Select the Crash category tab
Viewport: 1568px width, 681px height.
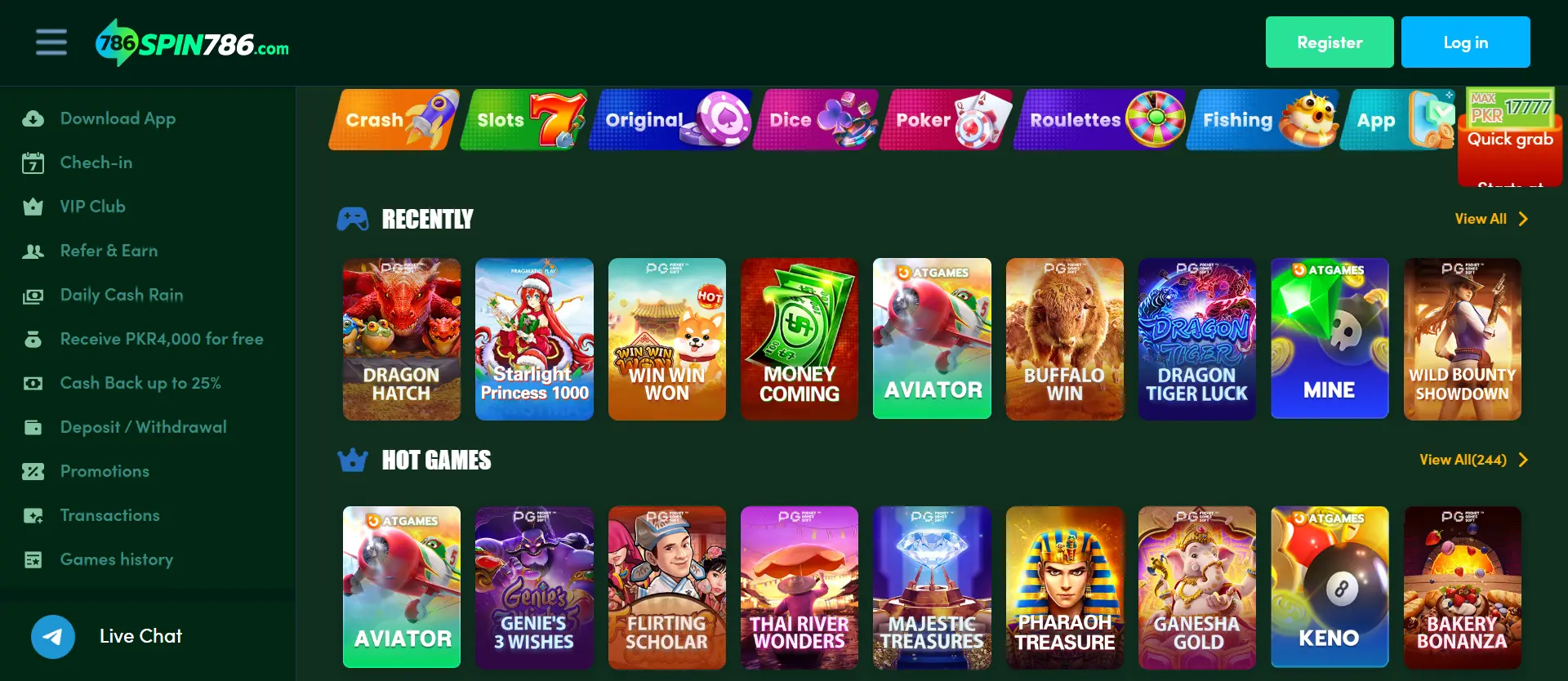click(x=394, y=120)
